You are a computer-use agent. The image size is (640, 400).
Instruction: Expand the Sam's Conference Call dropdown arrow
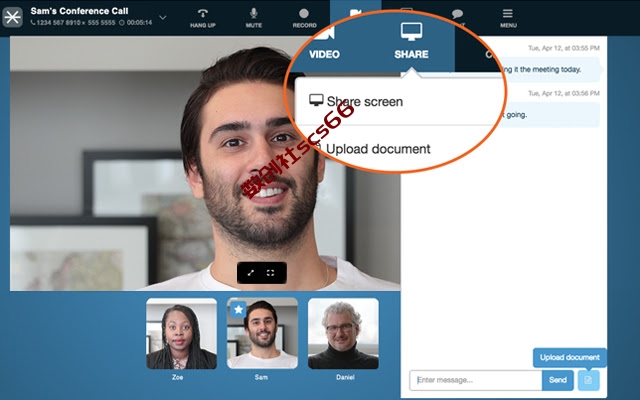click(162, 18)
